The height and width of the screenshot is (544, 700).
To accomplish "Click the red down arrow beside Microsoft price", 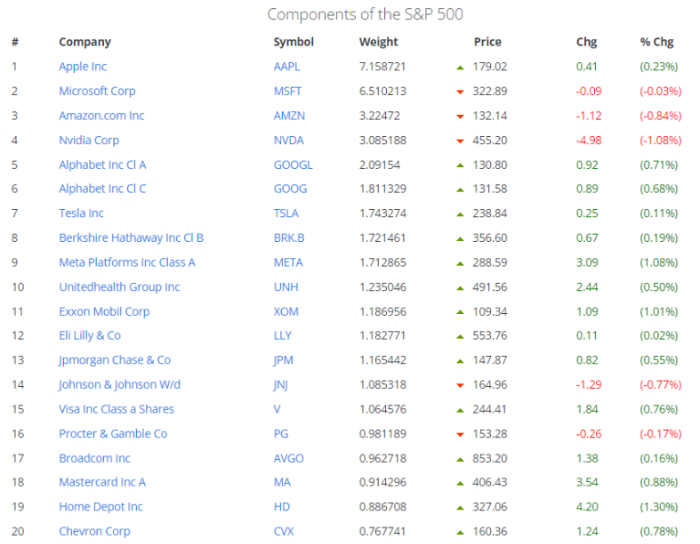I will 460,92.
